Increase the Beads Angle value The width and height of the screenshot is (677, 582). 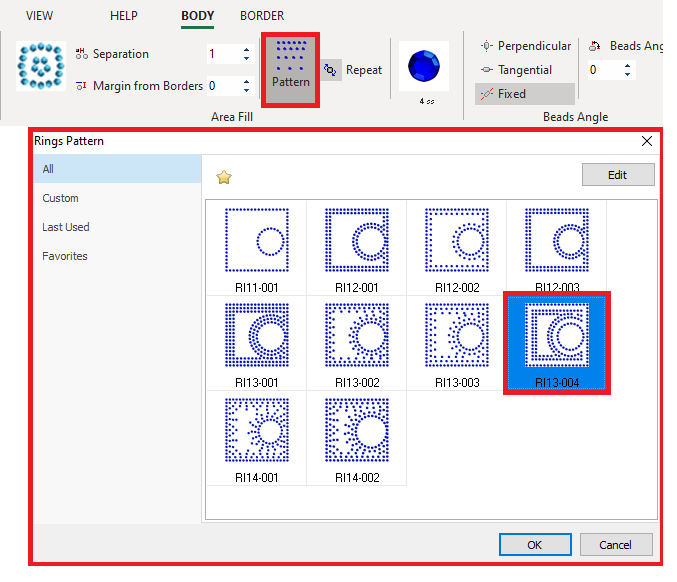(628, 65)
